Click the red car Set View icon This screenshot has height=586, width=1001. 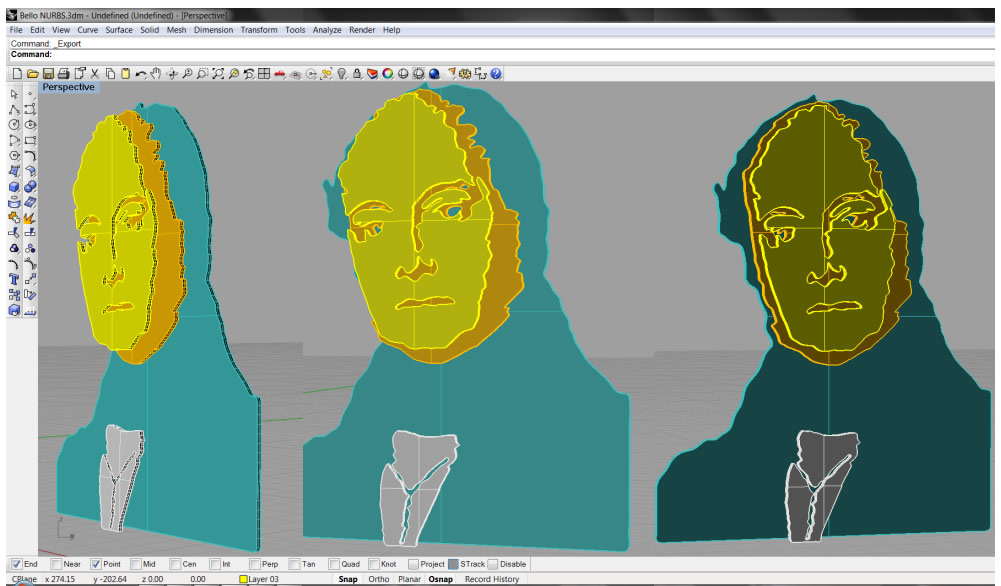[x=280, y=74]
